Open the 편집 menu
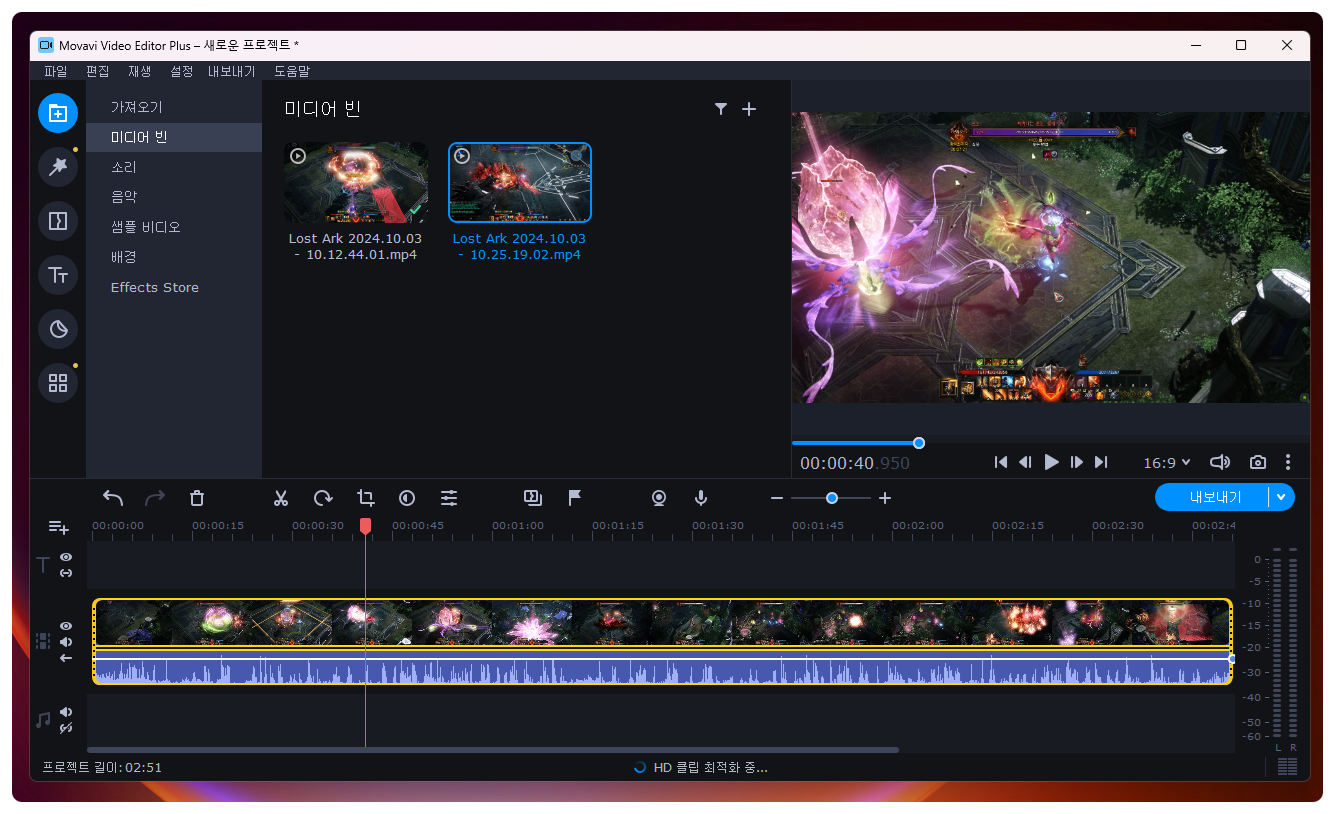1335x814 pixels. pos(98,71)
